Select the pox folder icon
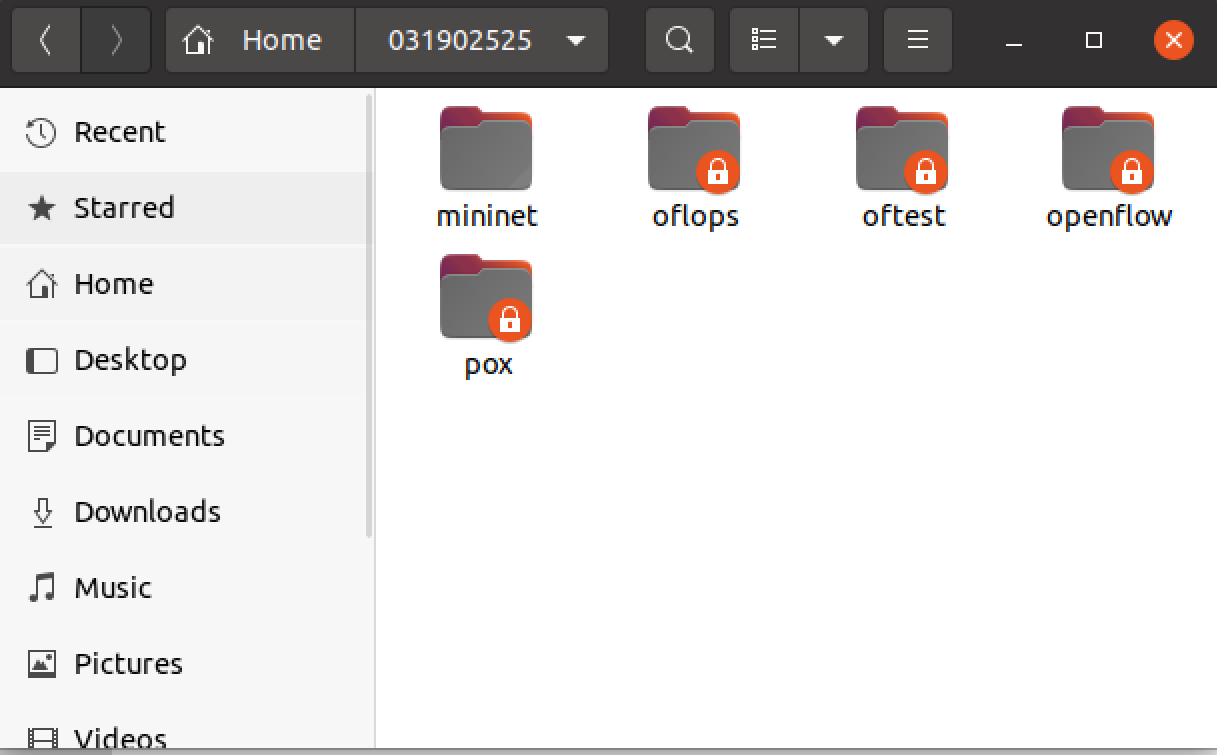The image size is (1217, 755). [x=486, y=297]
